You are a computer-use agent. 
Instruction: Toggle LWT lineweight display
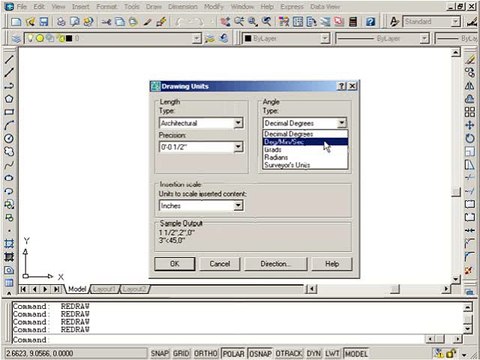pos(333,353)
